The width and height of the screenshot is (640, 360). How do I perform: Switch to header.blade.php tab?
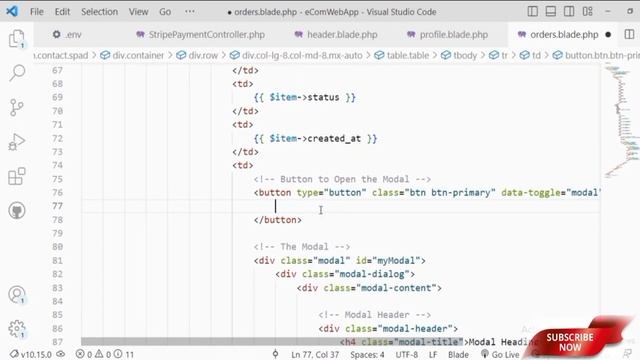pyautogui.click(x=336, y=35)
